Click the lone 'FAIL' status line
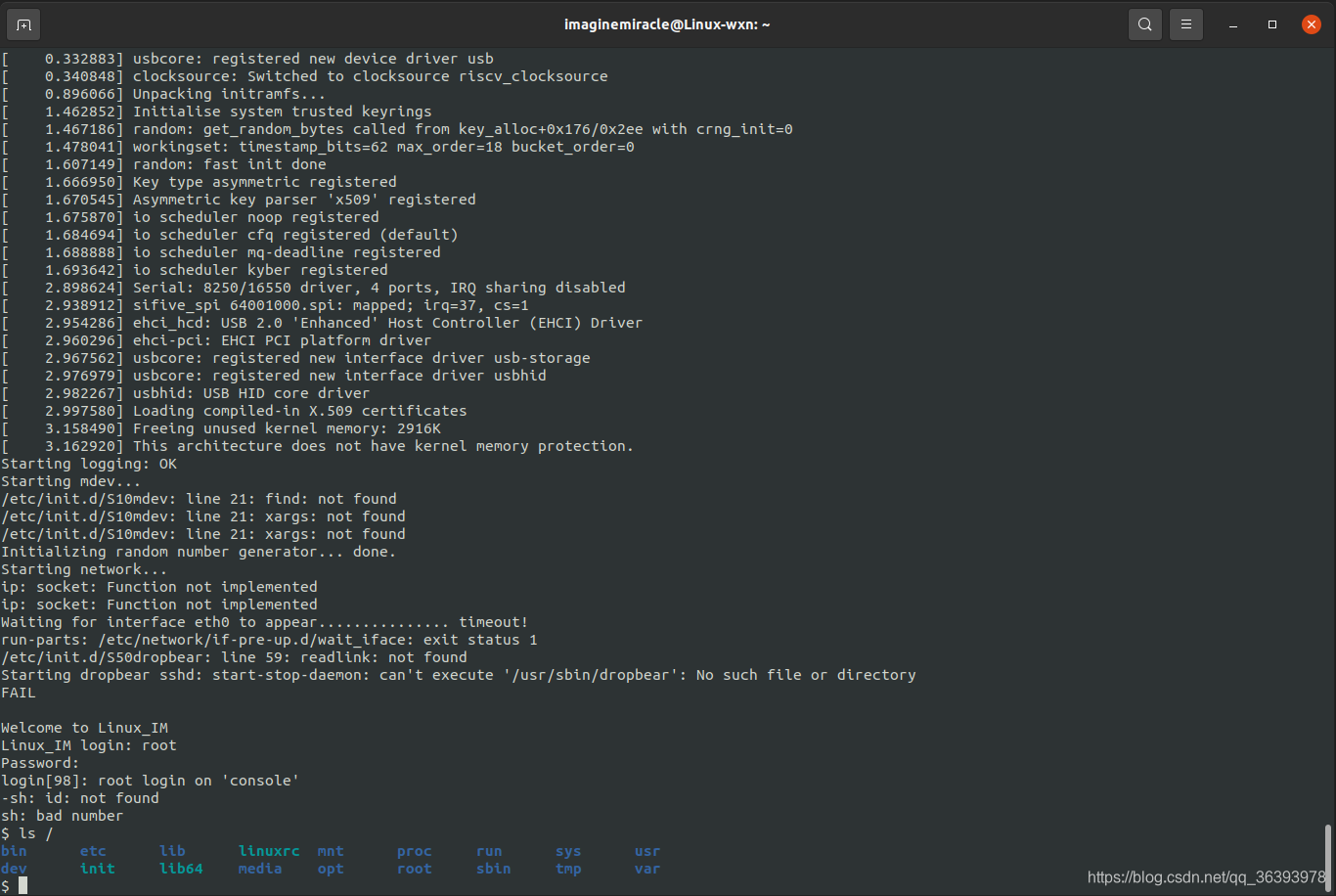Screen dimensions: 1336x896 (x=19, y=693)
